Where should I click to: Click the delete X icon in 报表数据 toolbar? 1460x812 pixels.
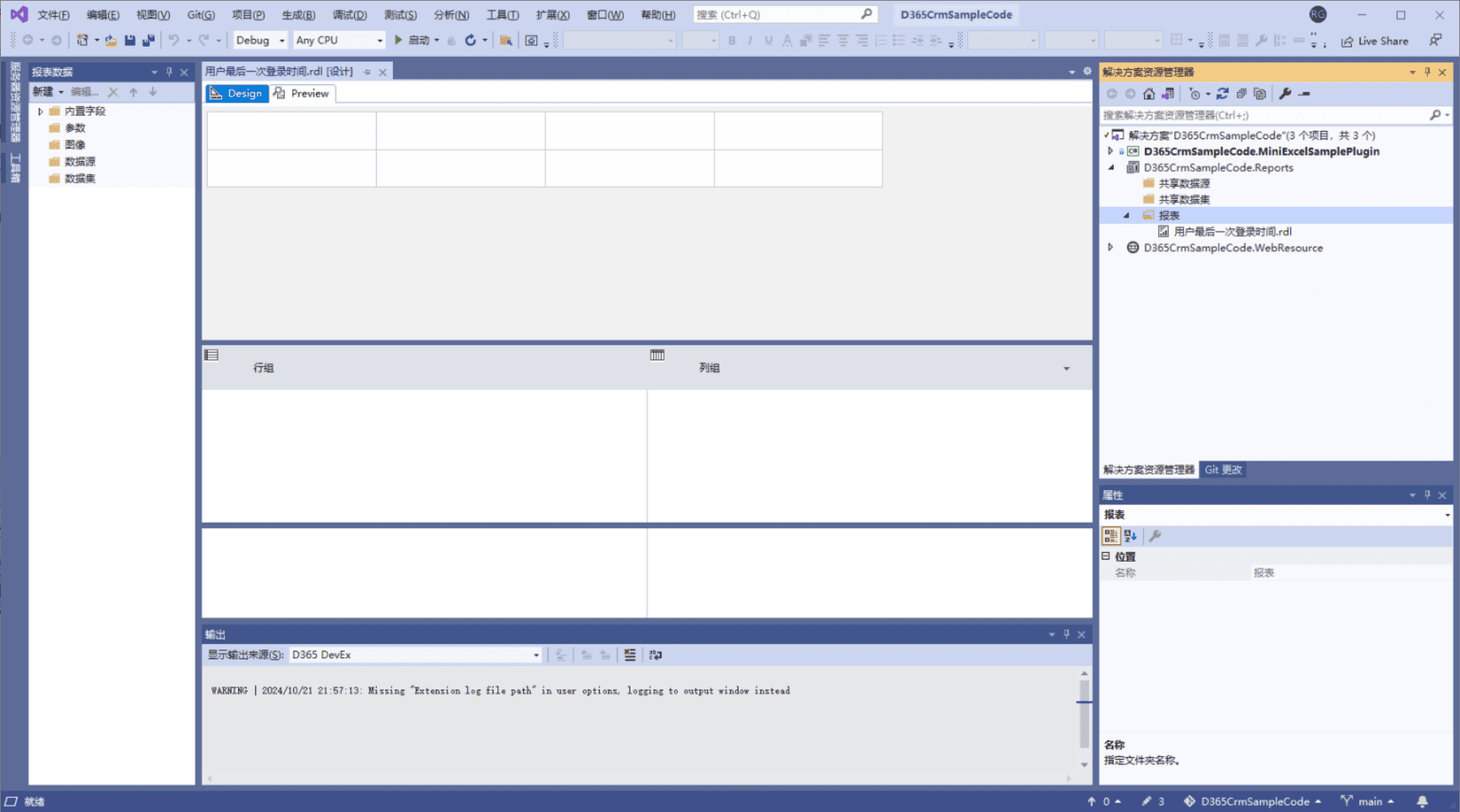point(114,93)
